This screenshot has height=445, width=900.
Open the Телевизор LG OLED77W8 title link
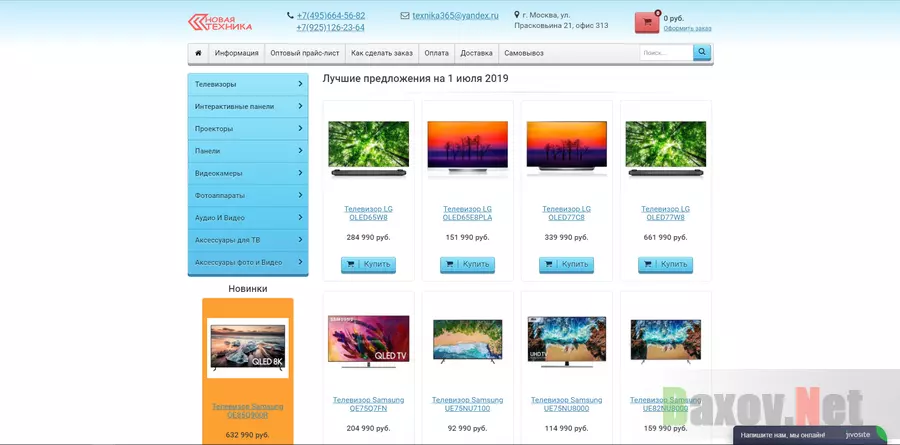click(x=665, y=213)
